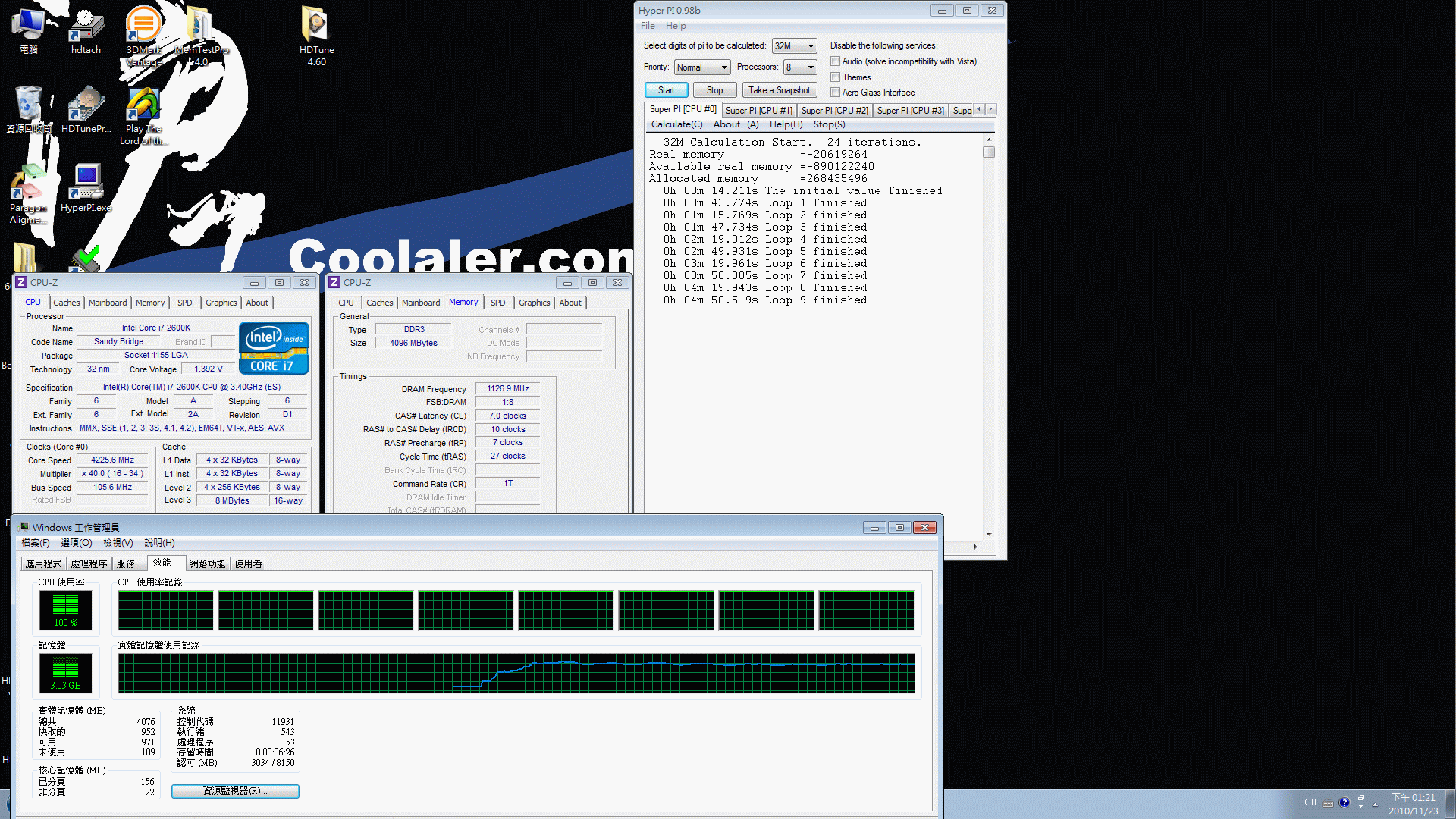Show hidden system tray icons arrow

pos(1375,804)
